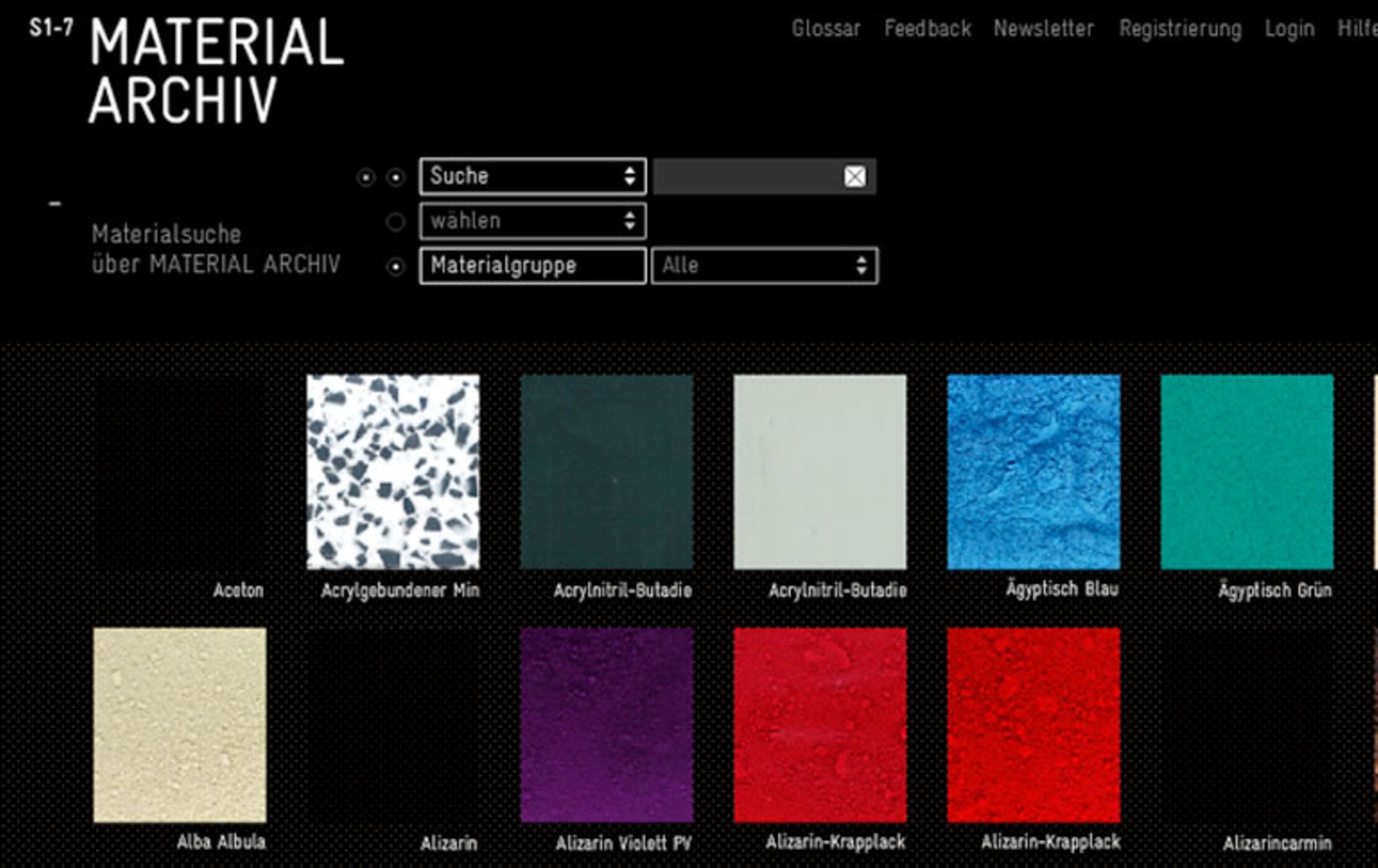Screen dimensions: 1378x868
Task: Open the Glossar menu item
Action: 826,29
